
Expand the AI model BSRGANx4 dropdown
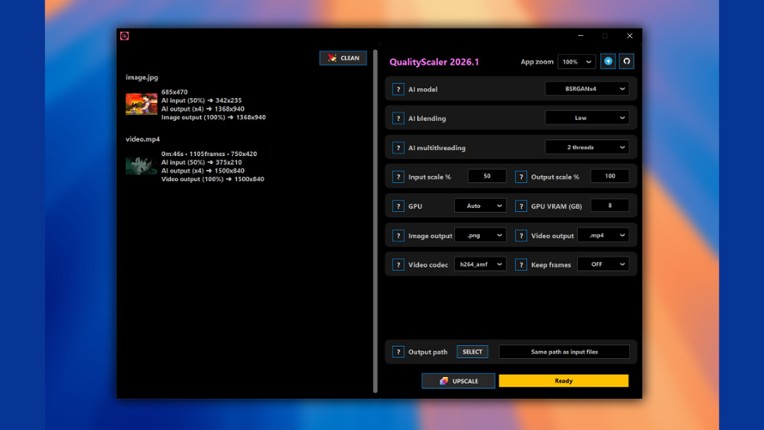[x=587, y=89]
